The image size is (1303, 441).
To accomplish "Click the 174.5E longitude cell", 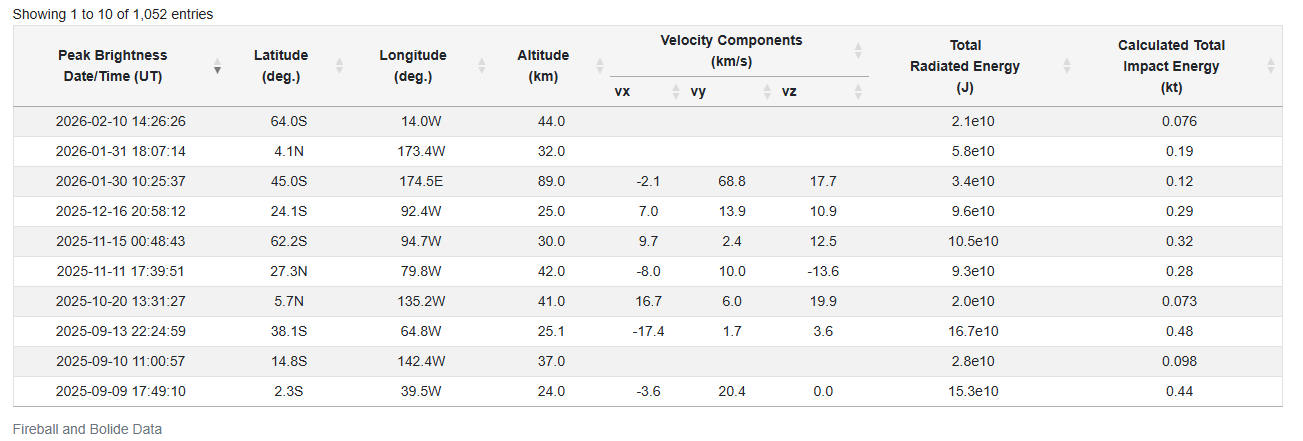I will [413, 181].
